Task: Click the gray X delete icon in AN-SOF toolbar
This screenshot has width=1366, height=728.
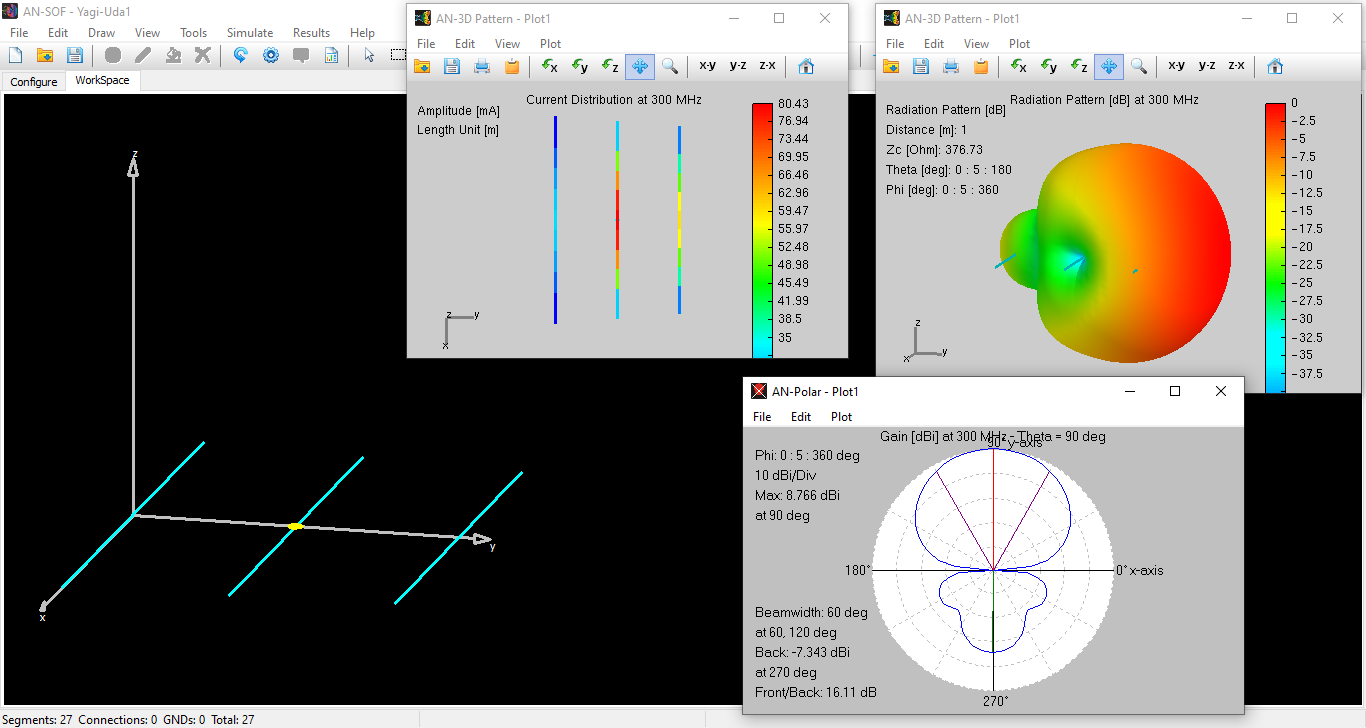Action: coord(203,55)
